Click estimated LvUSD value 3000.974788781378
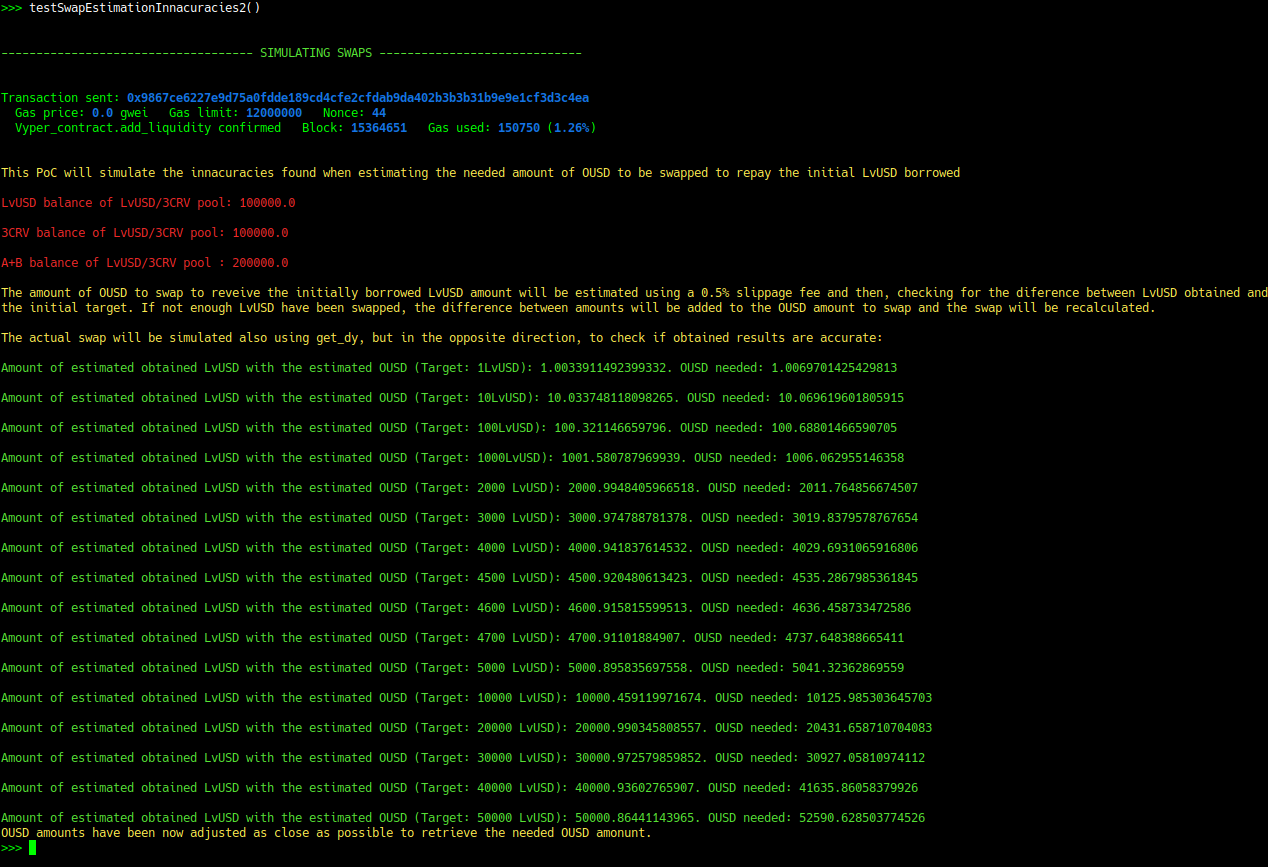The width and height of the screenshot is (1268, 867). (628, 518)
